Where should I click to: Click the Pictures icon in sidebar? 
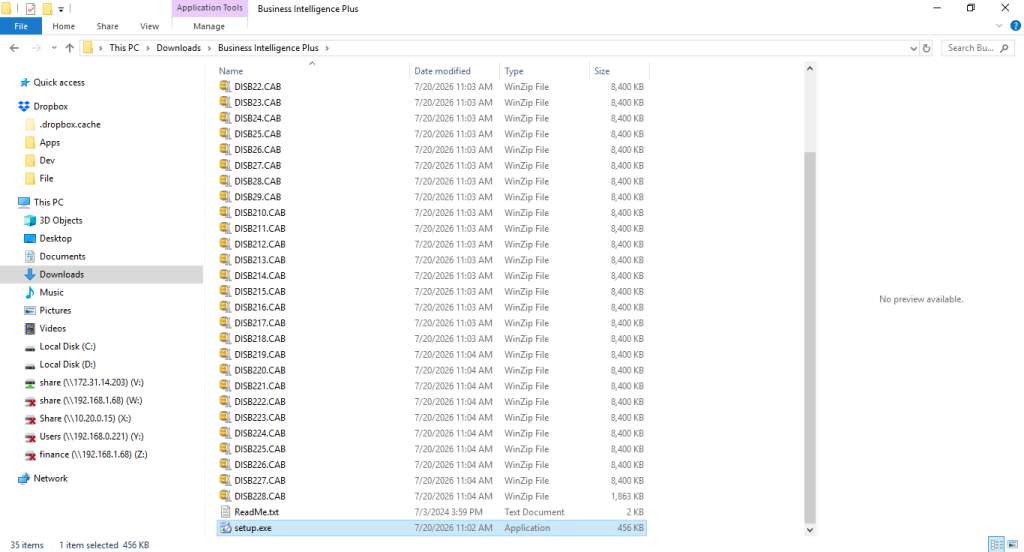coord(29,310)
